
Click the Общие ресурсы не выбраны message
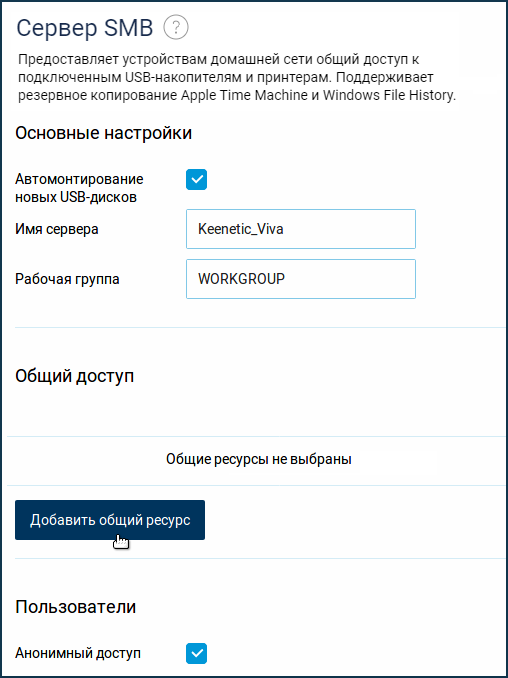(259, 459)
